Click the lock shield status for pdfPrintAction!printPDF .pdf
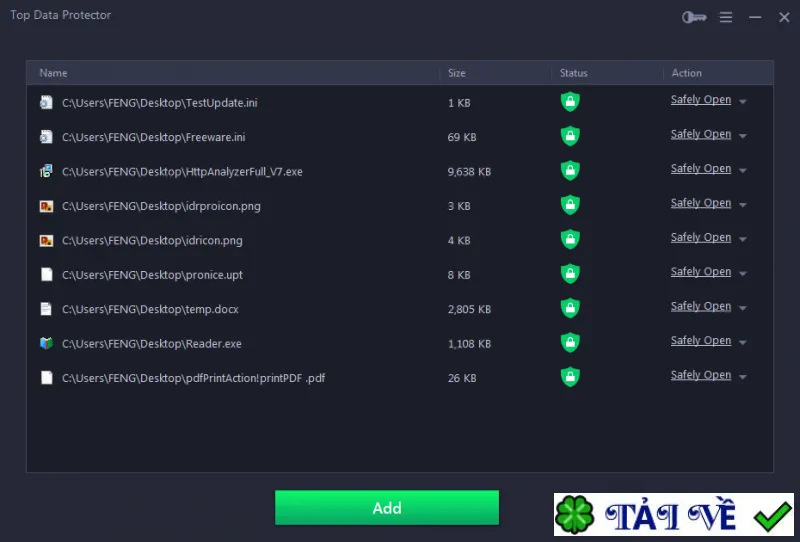 (x=570, y=377)
